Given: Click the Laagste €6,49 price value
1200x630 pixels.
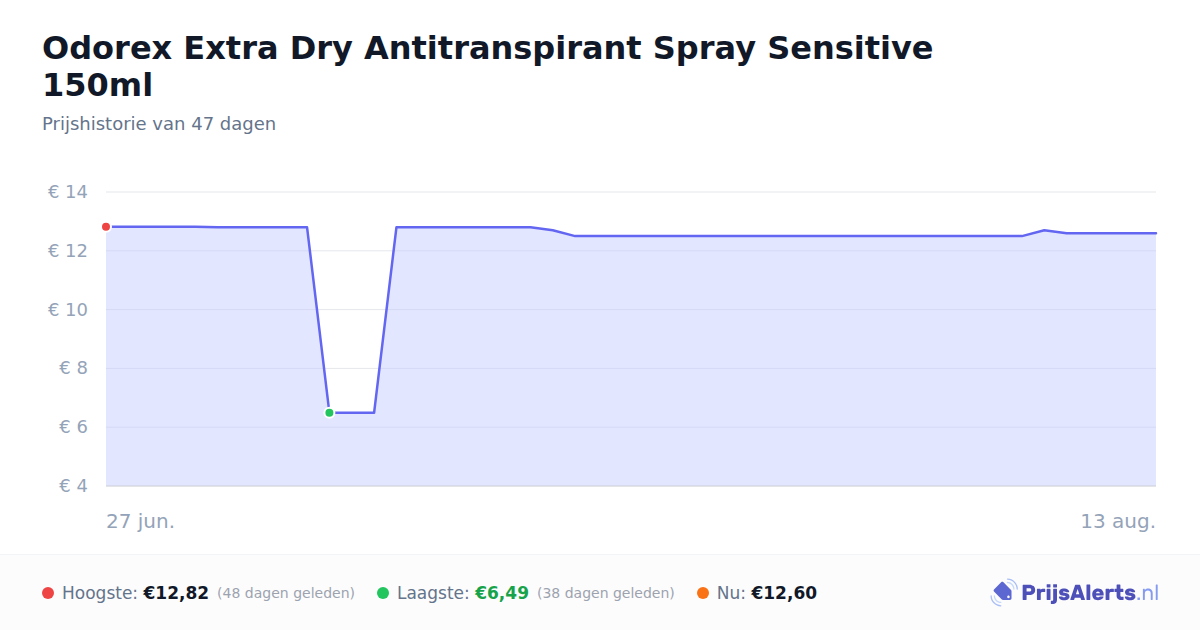Looking at the screenshot, I should tap(502, 593).
